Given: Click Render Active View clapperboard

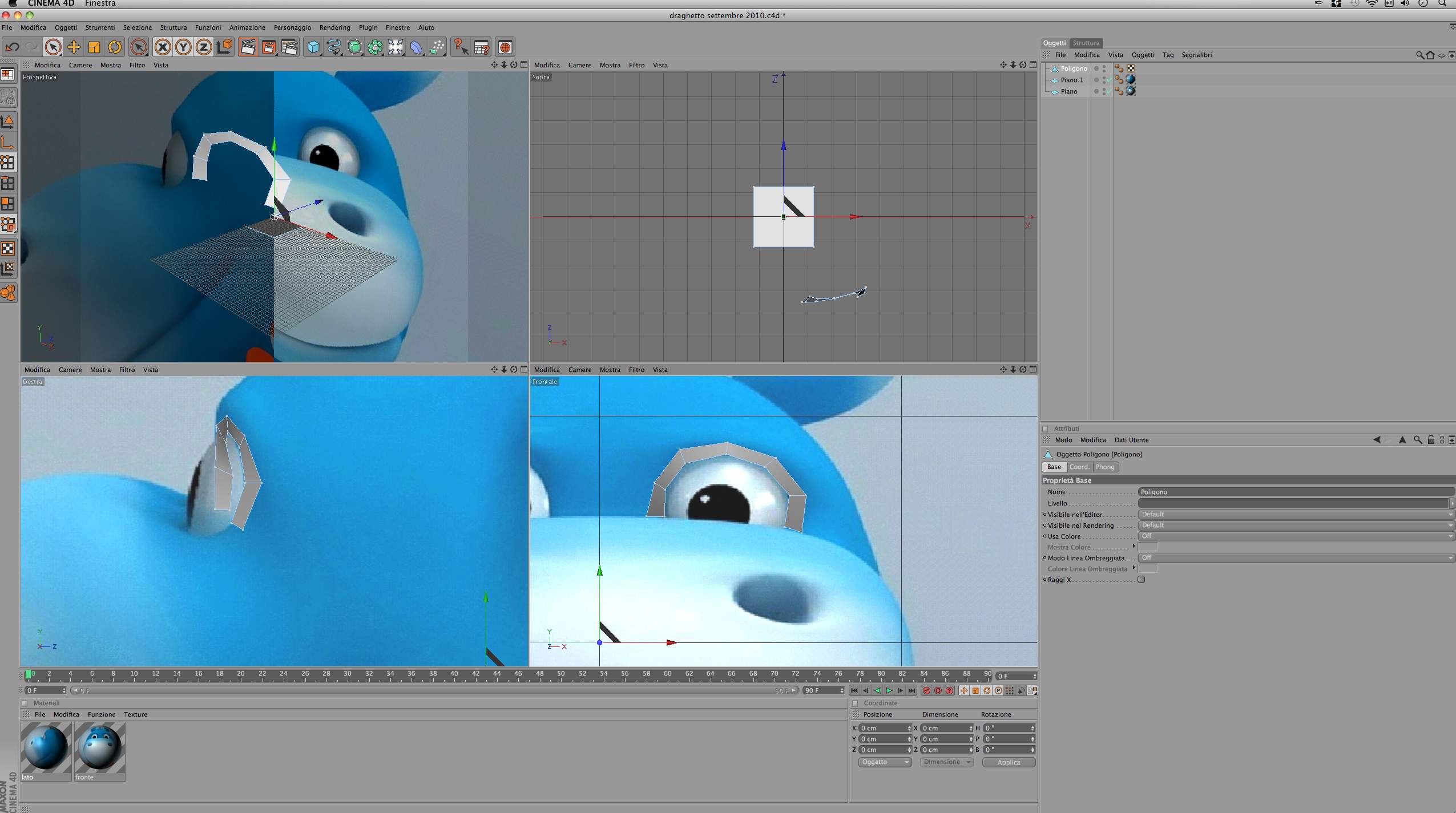Looking at the screenshot, I should pos(248,47).
